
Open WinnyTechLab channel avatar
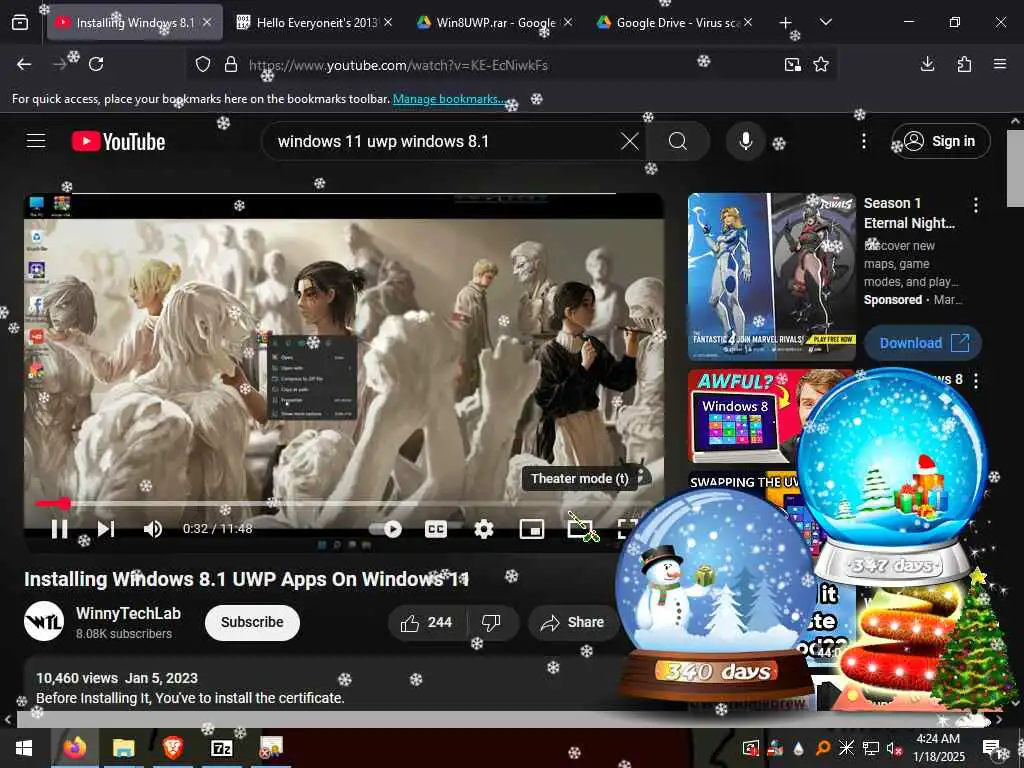click(x=44, y=621)
